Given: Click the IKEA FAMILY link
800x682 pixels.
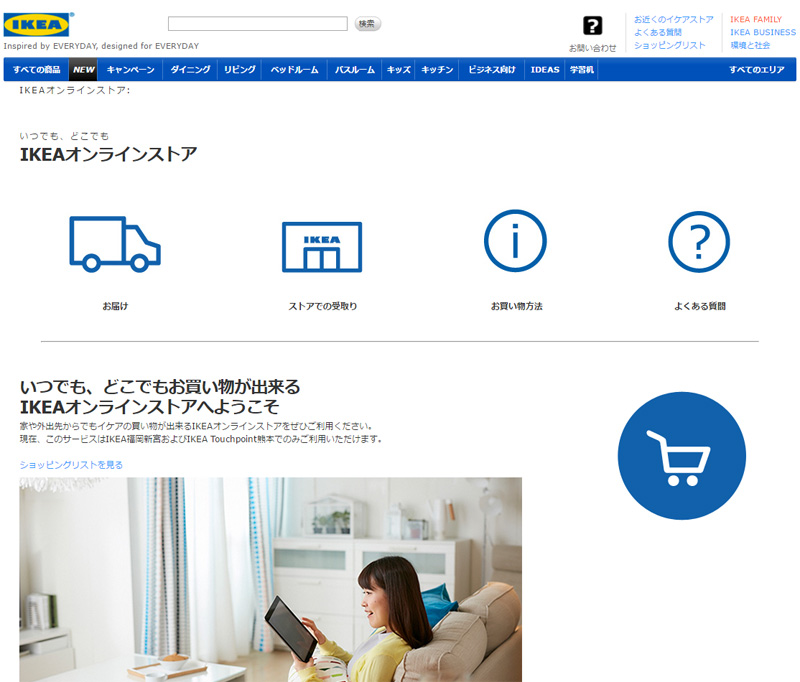Looking at the screenshot, I should (756, 19).
